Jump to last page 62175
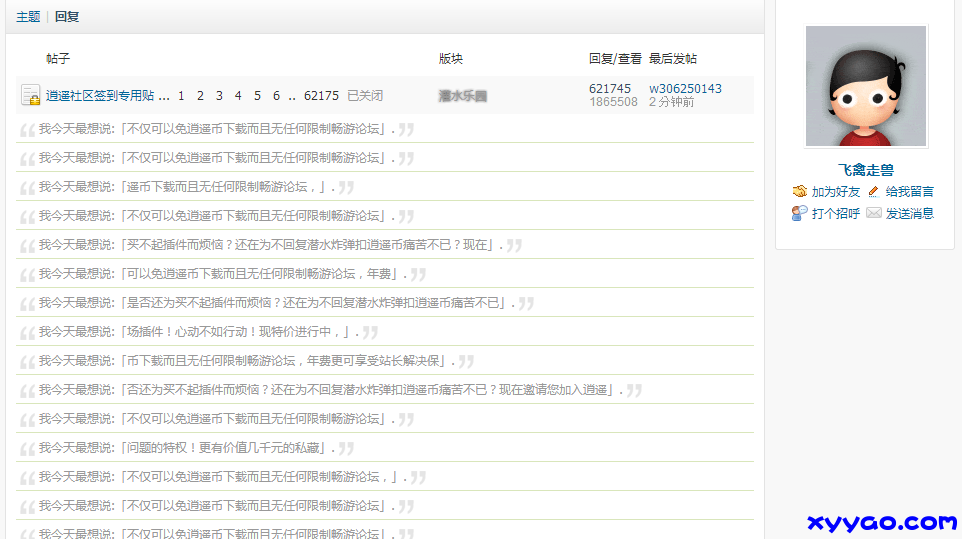Image resolution: width=962 pixels, height=539 pixels. pyautogui.click(x=321, y=96)
